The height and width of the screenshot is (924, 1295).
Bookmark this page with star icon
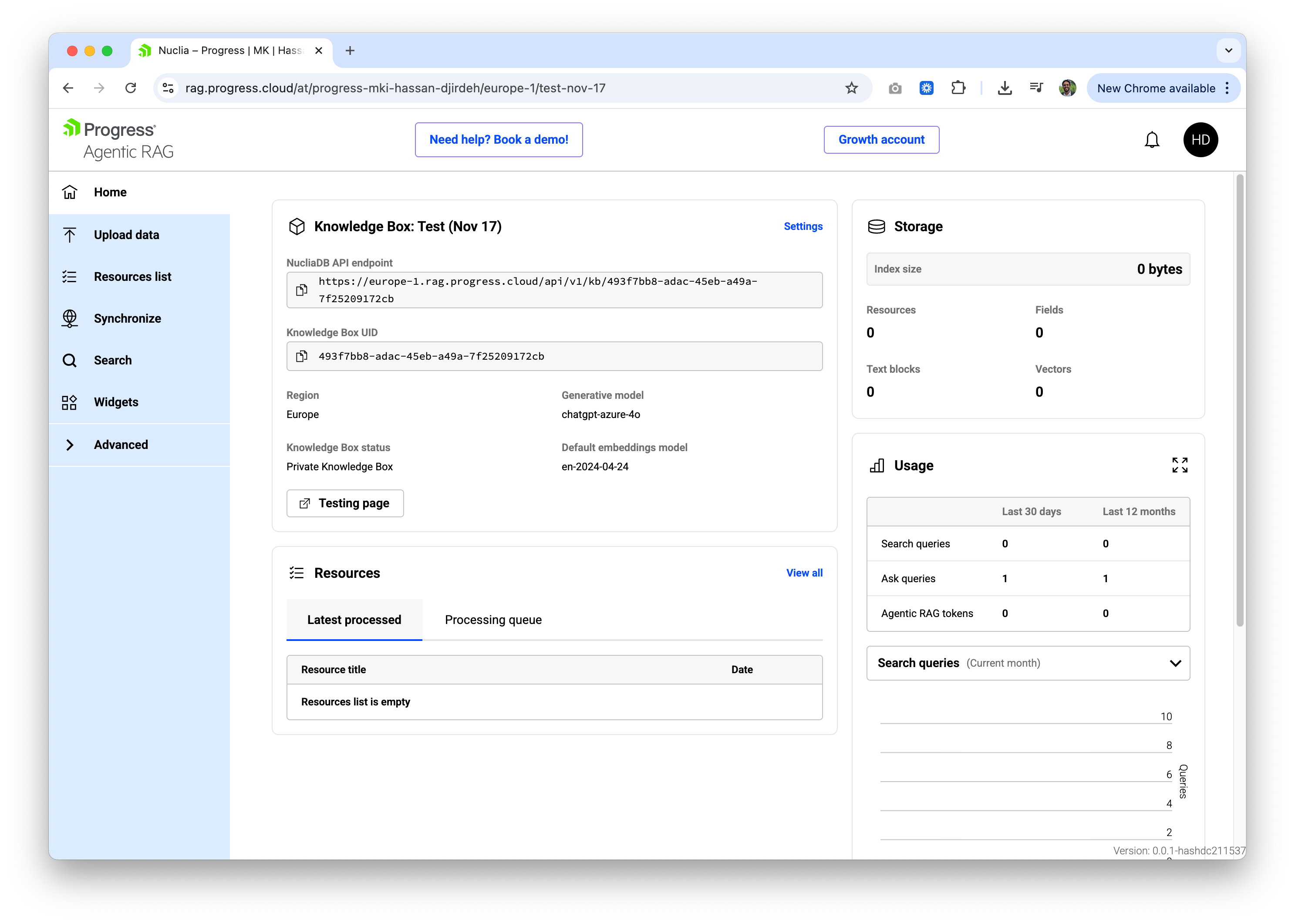(x=851, y=88)
